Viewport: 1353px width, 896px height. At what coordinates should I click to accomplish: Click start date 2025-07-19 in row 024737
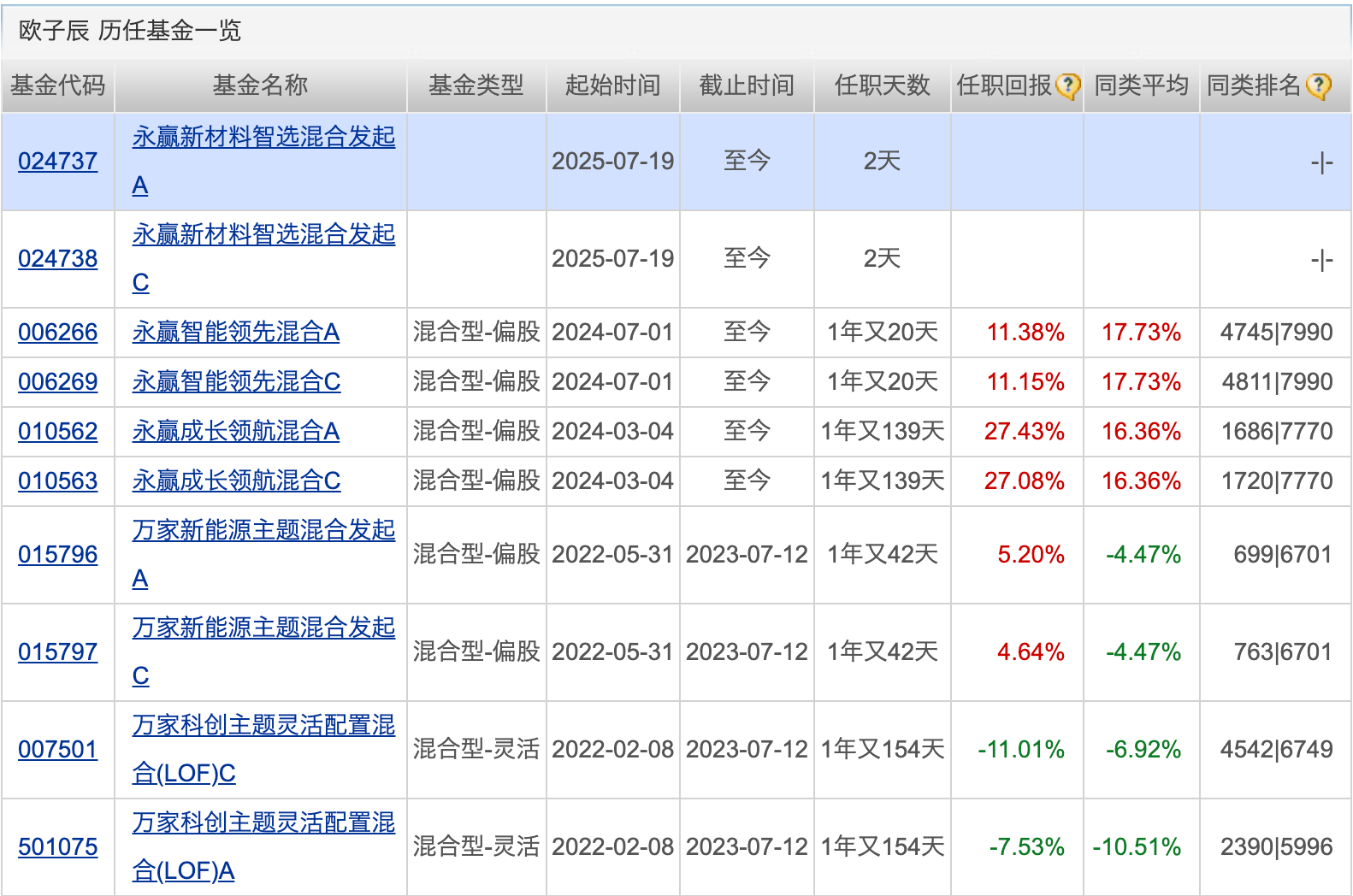(x=613, y=161)
